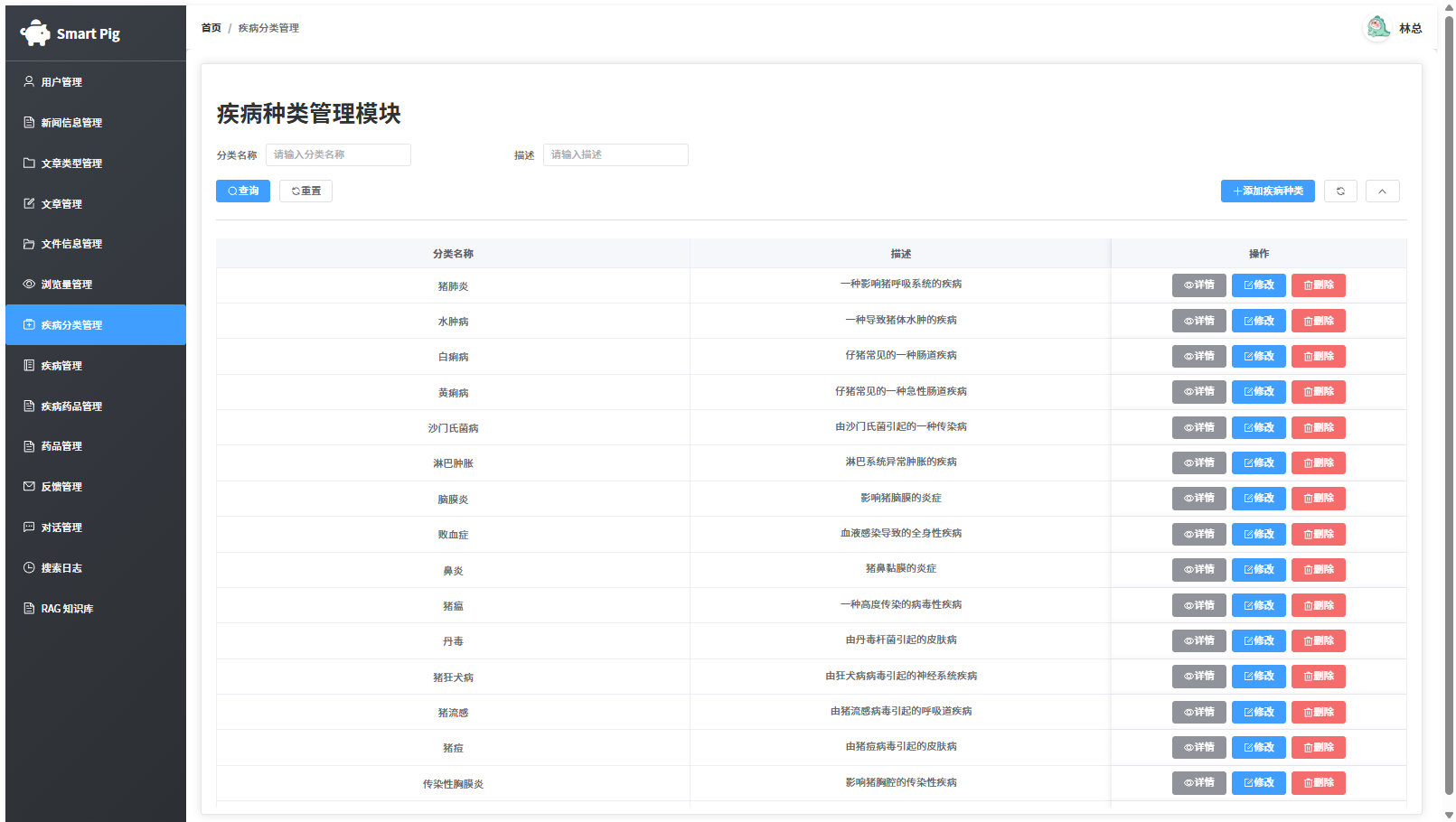Click 修改 for 丹毒 row
1456x822 pixels.
[x=1258, y=640]
